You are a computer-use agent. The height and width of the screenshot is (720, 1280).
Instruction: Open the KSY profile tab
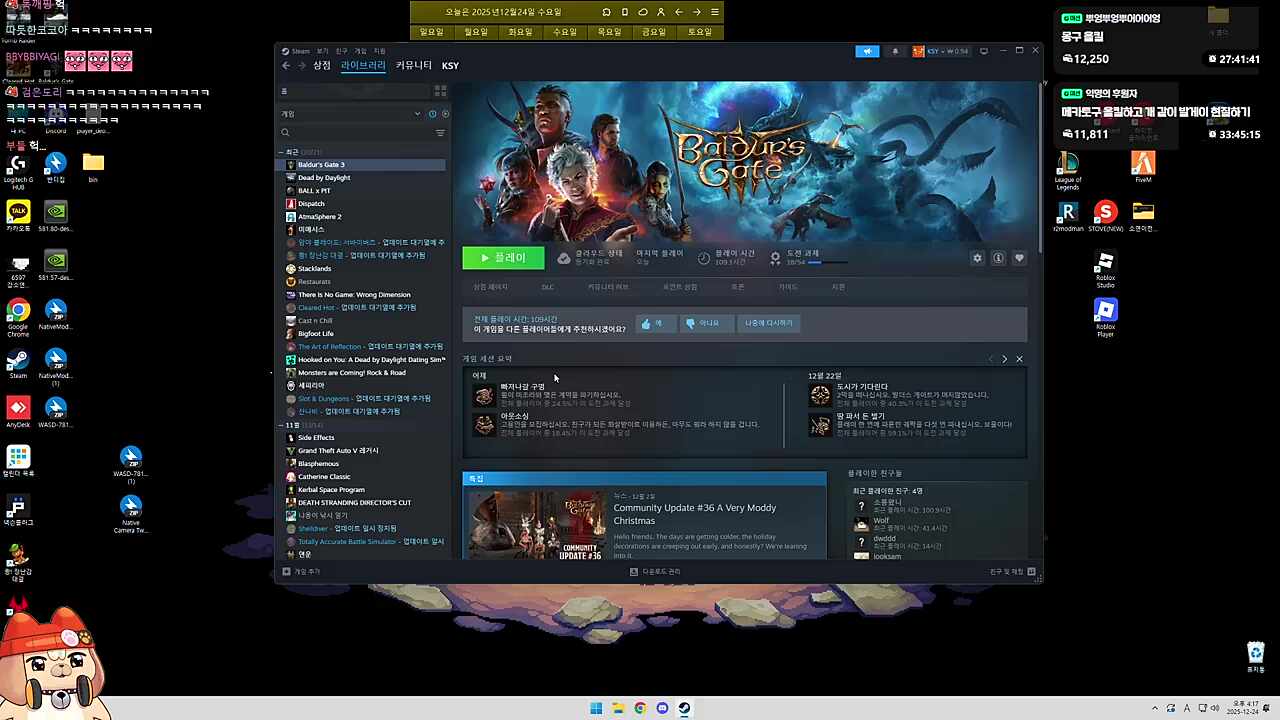pyautogui.click(x=450, y=66)
